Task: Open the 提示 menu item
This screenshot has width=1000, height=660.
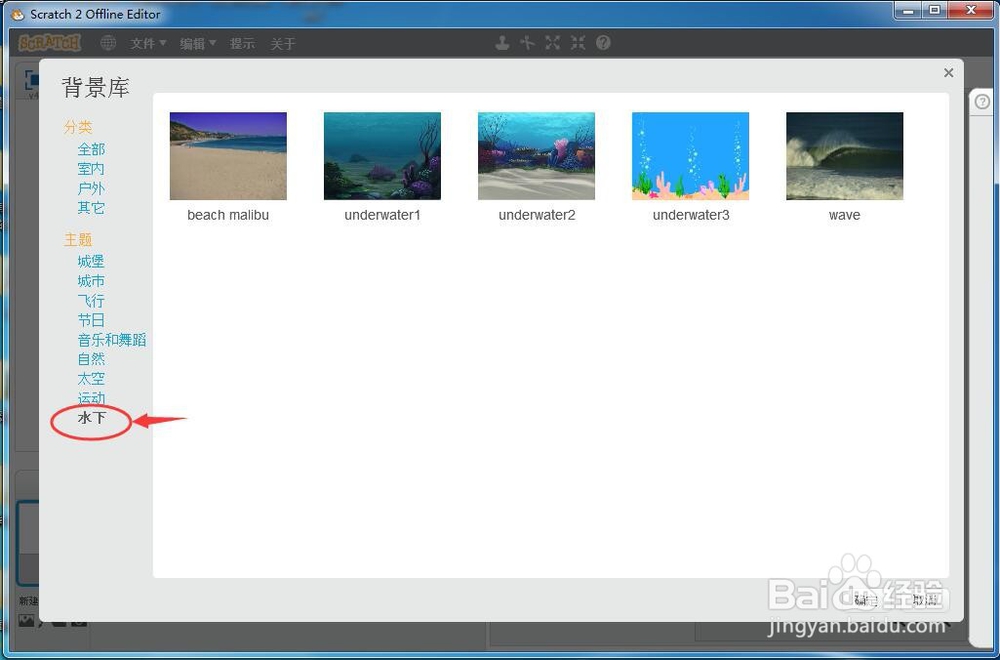Action: 242,43
